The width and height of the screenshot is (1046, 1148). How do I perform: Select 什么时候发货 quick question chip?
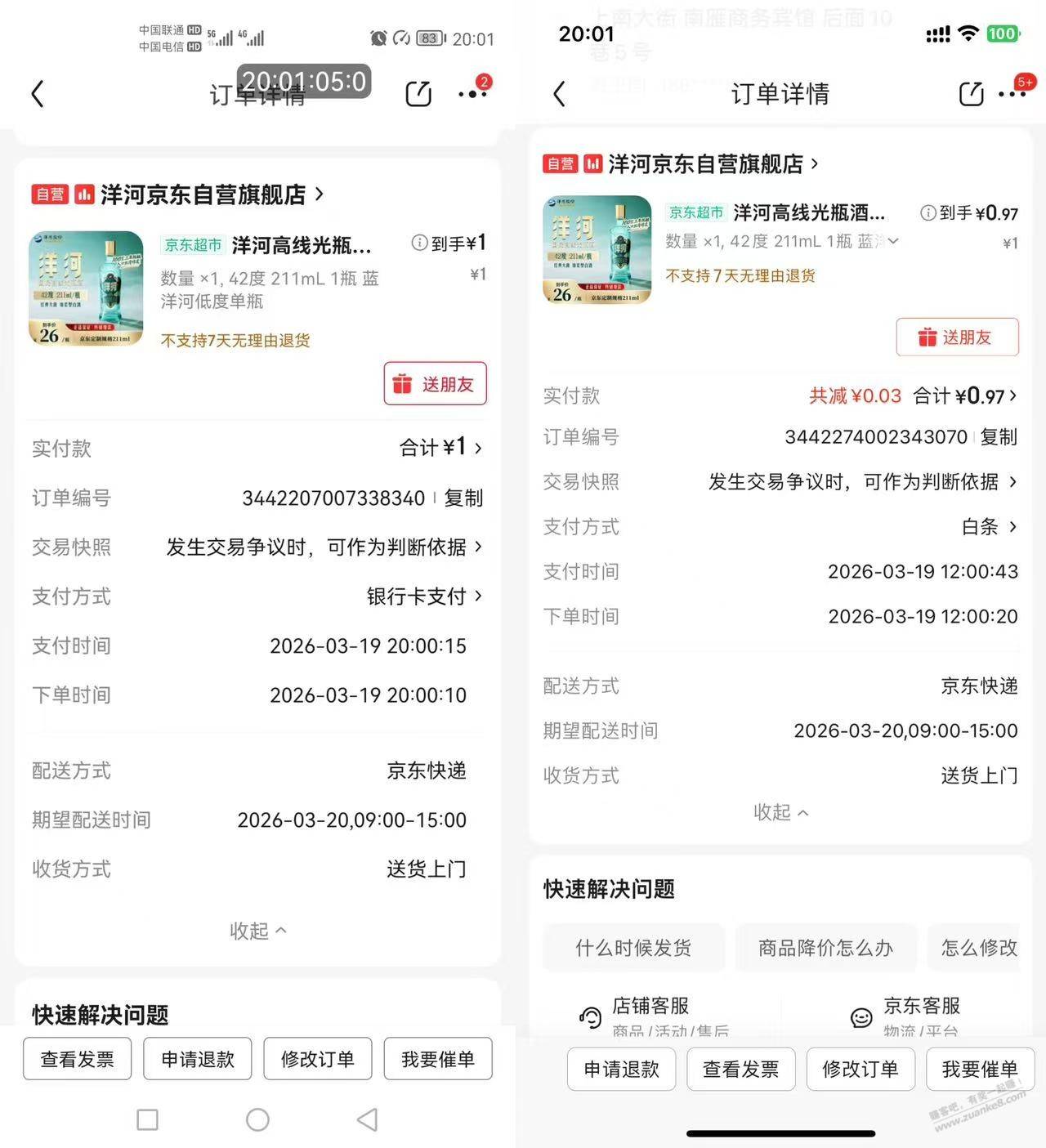(x=633, y=948)
